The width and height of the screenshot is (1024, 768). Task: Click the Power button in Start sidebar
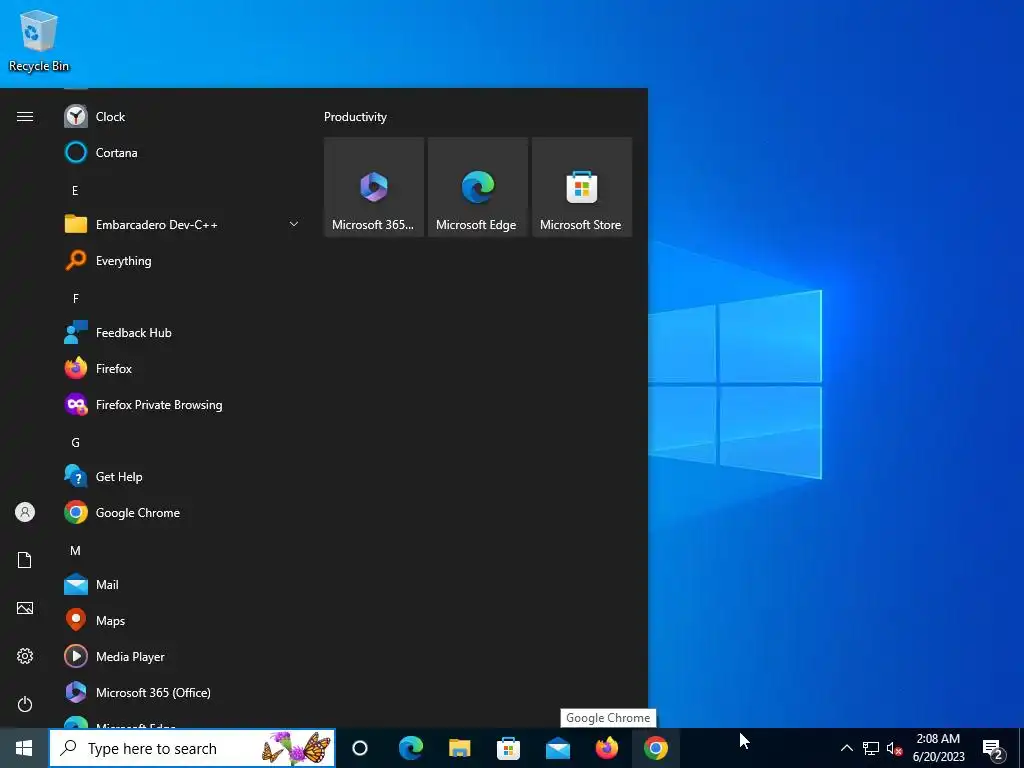(x=25, y=704)
